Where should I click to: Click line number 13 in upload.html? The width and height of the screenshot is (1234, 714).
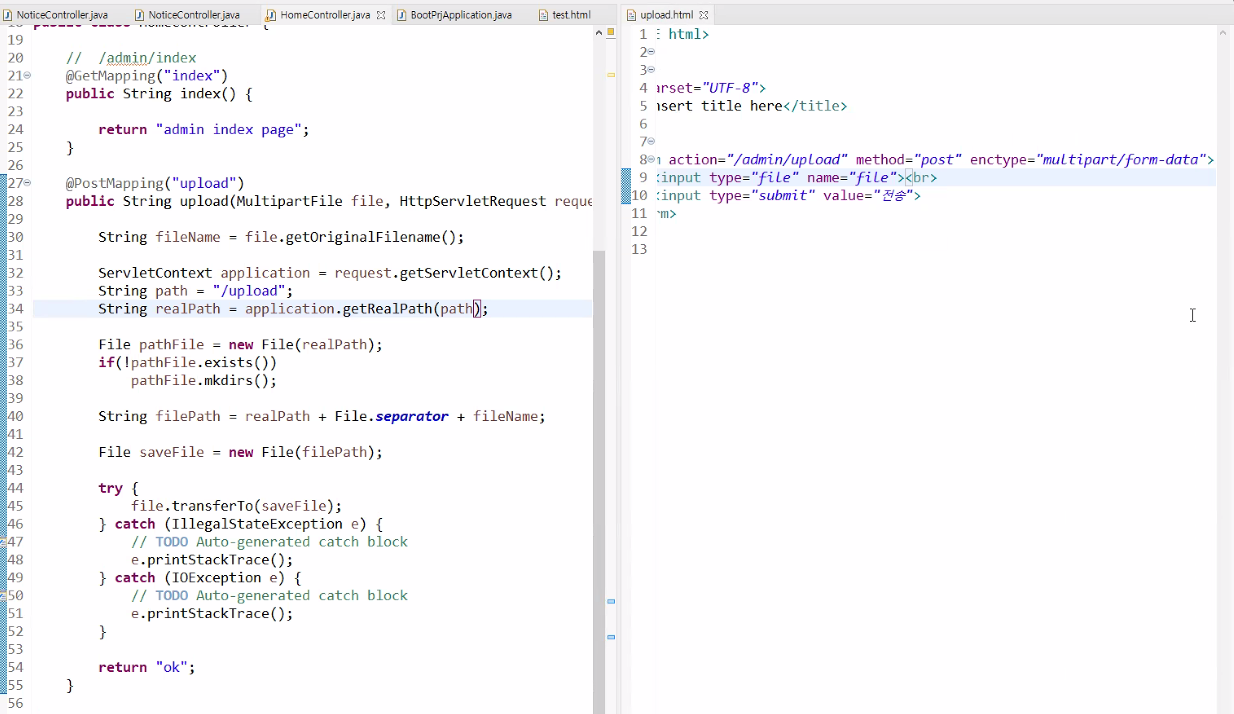pos(640,249)
